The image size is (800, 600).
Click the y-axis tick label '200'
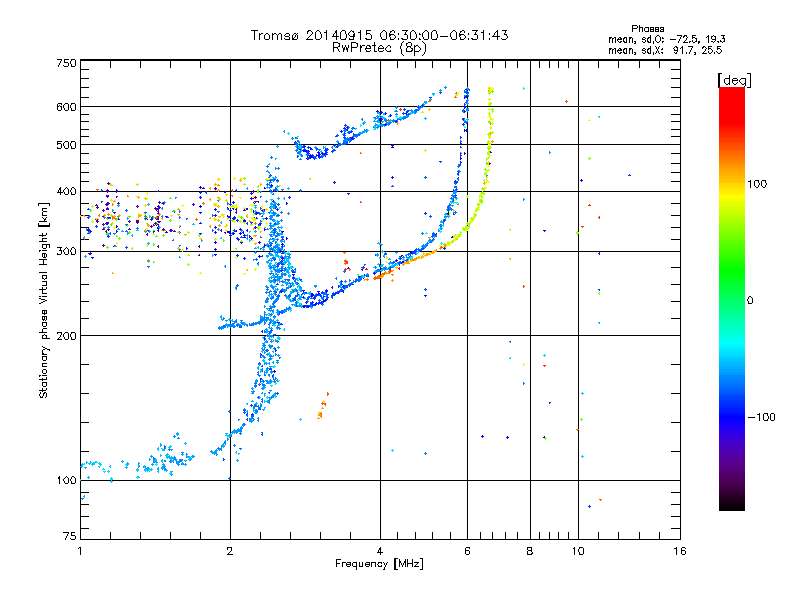pyautogui.click(x=66, y=336)
